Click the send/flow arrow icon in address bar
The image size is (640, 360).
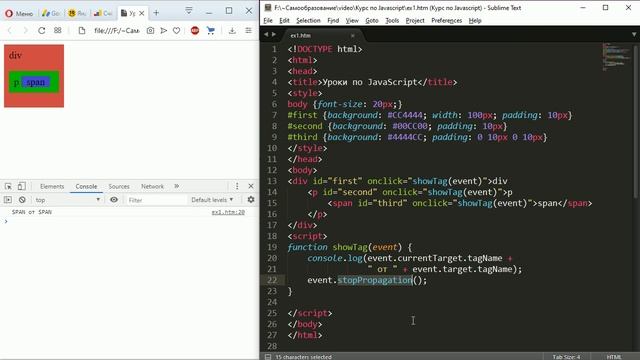tap(163, 31)
